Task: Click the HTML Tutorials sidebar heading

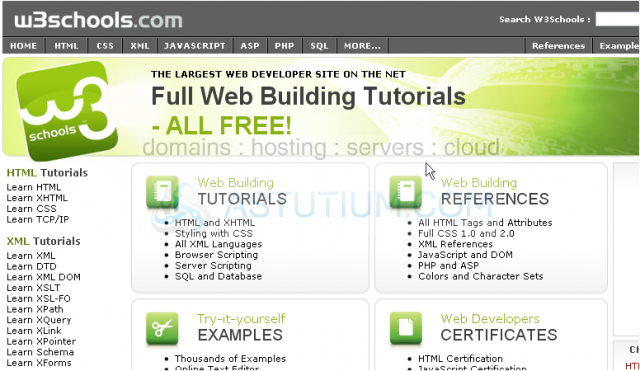Action: point(47,173)
